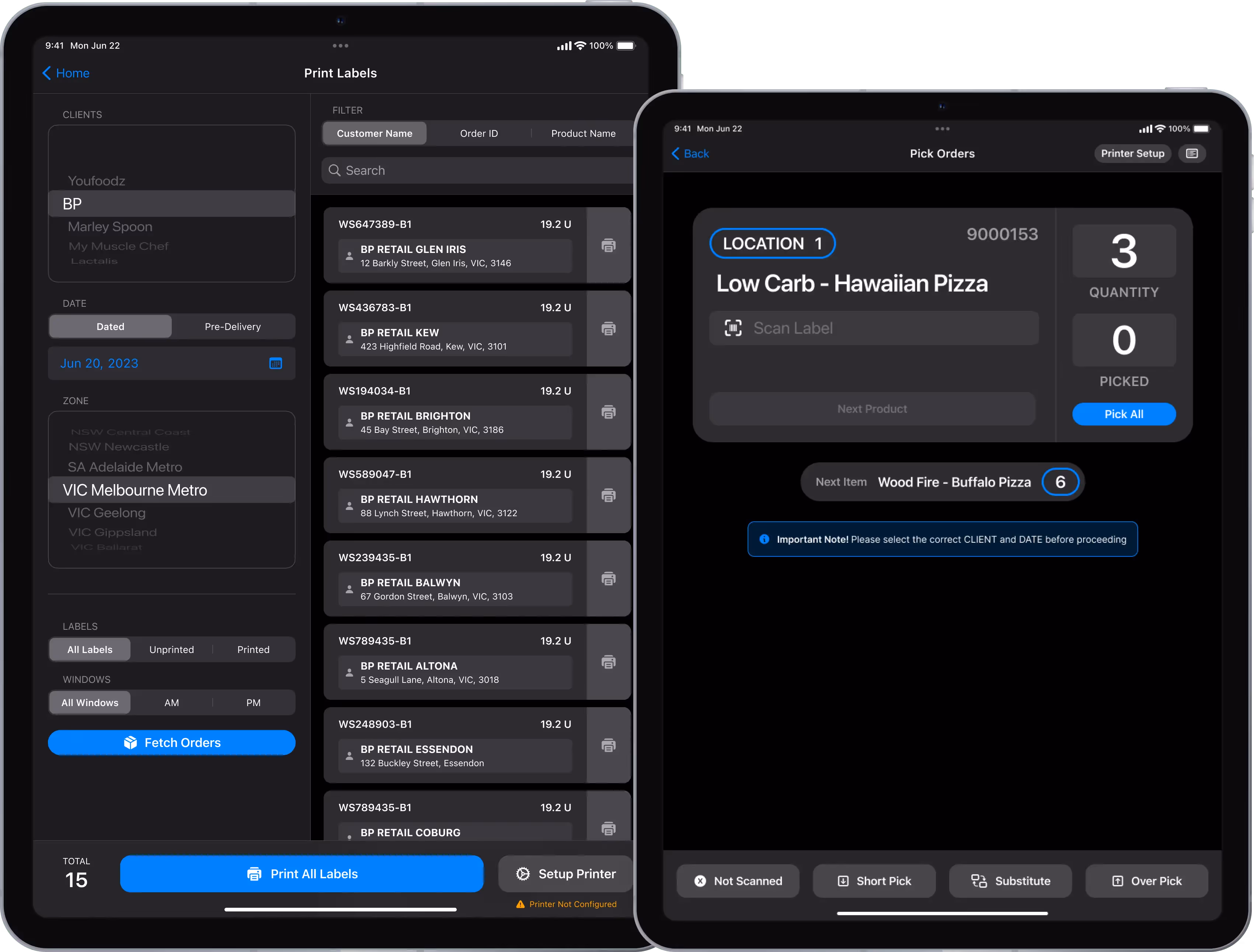
Task: Print label for BP RETAIL ALTONA order
Action: (608, 662)
